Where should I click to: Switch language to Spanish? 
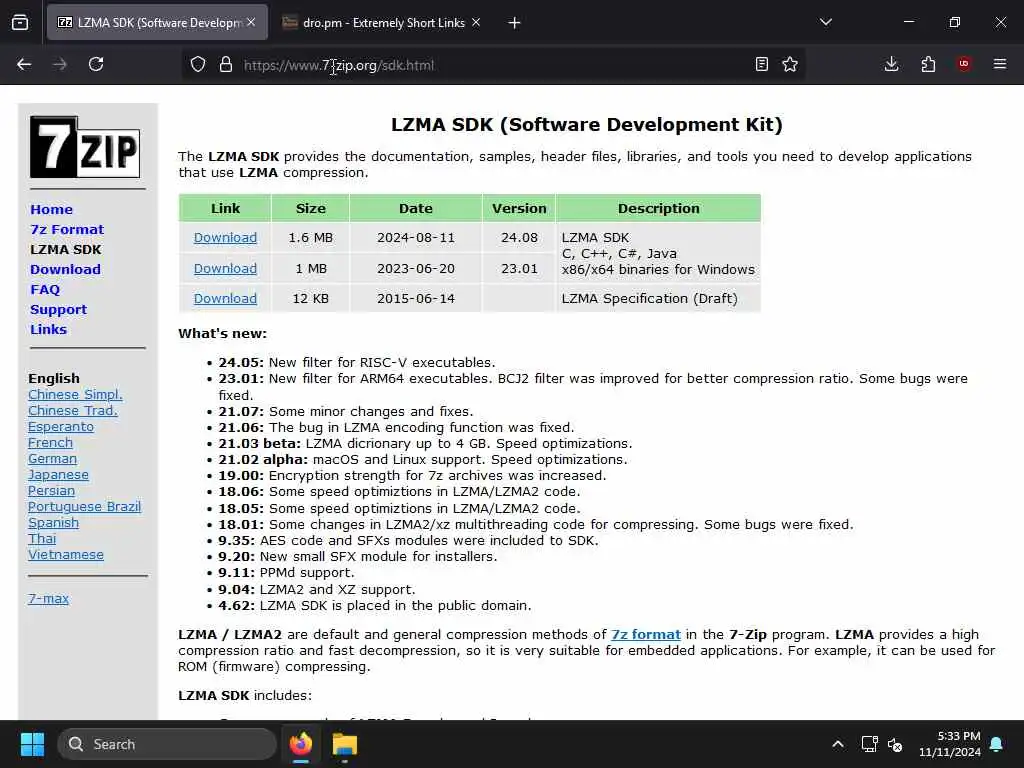[54, 523]
